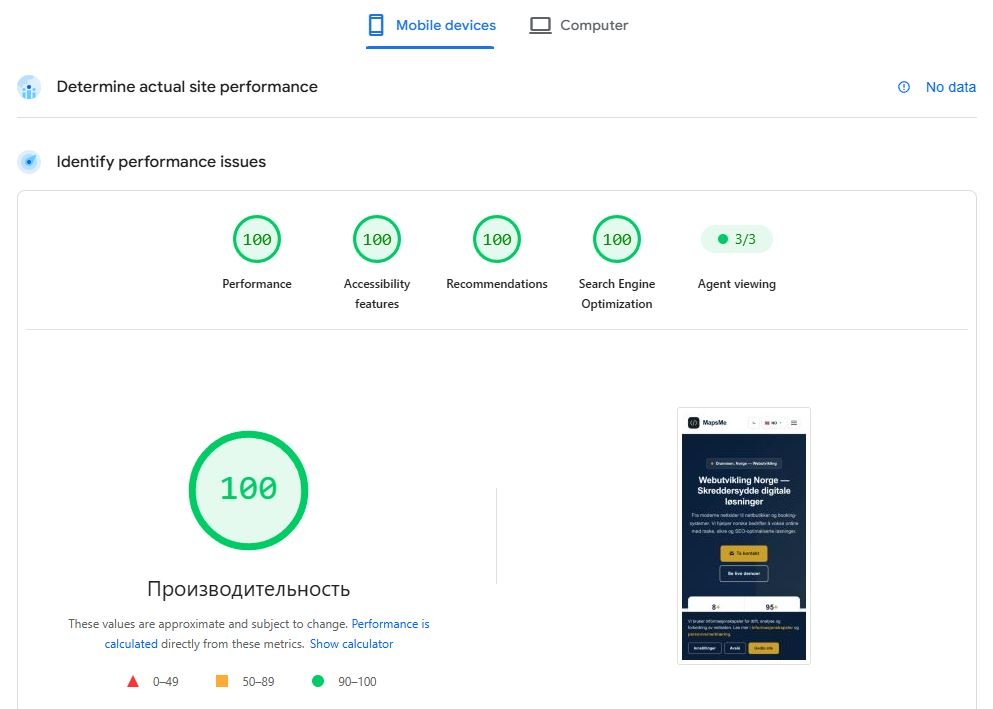The image size is (993, 709).
Task: Click the 'Identify performance issues' heading
Action: coord(161,162)
